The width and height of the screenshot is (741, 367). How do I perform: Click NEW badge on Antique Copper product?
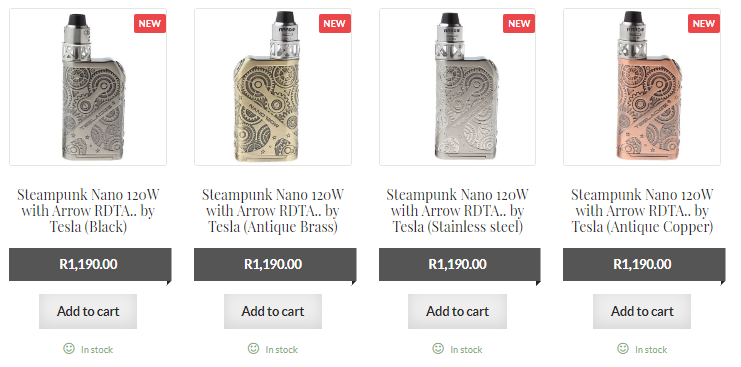tap(704, 23)
